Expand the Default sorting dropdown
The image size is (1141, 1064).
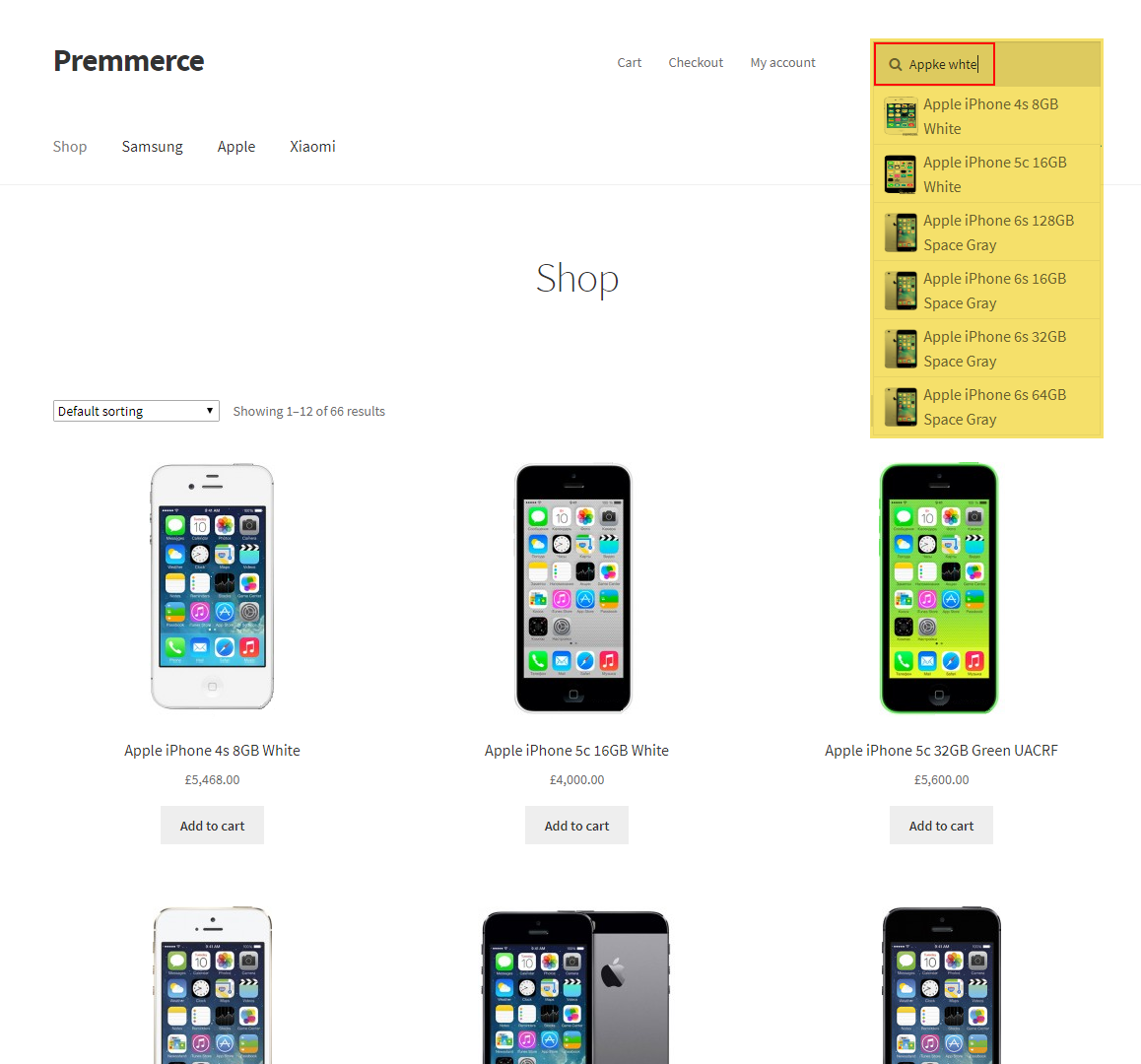click(x=136, y=411)
